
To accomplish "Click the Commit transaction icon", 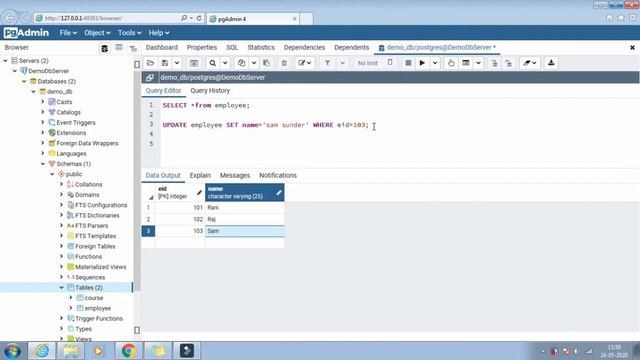I will [494, 63].
